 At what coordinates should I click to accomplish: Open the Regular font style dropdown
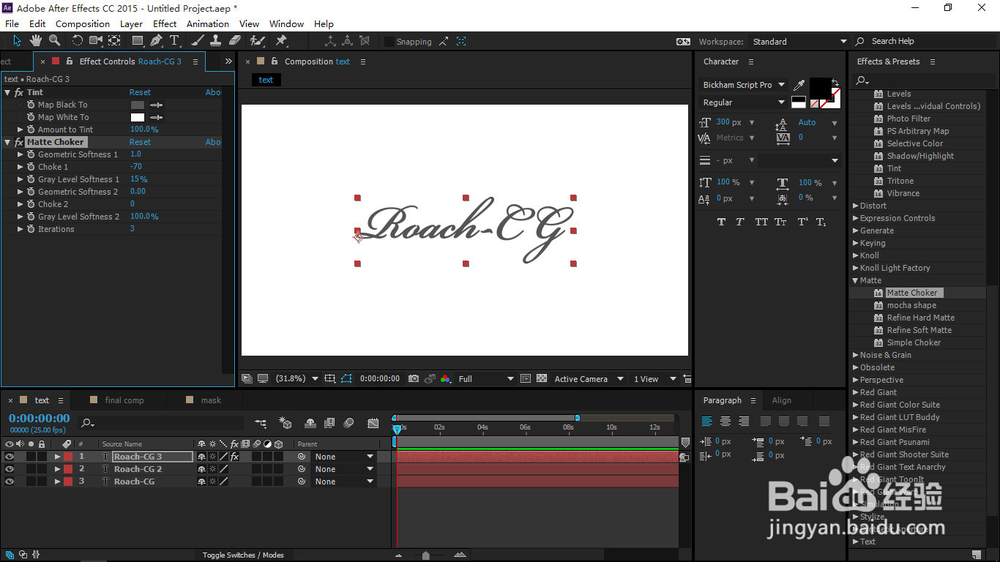tap(743, 103)
